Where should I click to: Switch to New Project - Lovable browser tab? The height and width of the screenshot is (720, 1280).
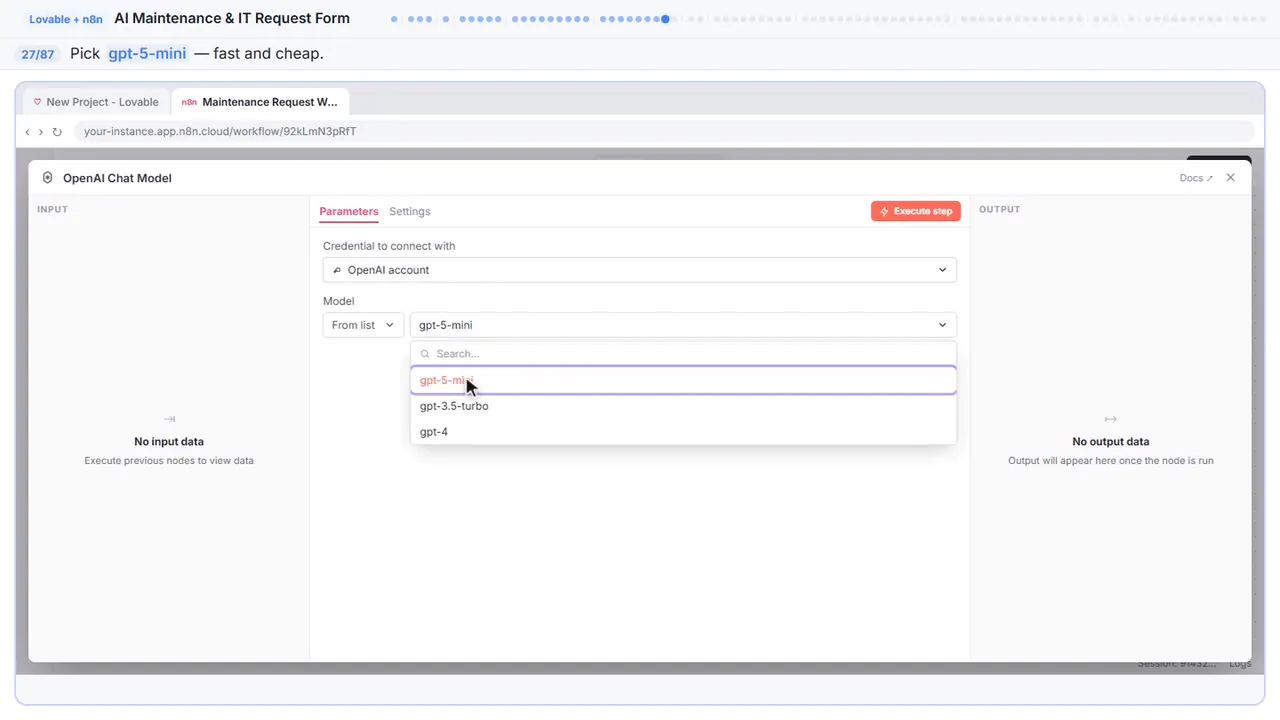pyautogui.click(x=97, y=102)
